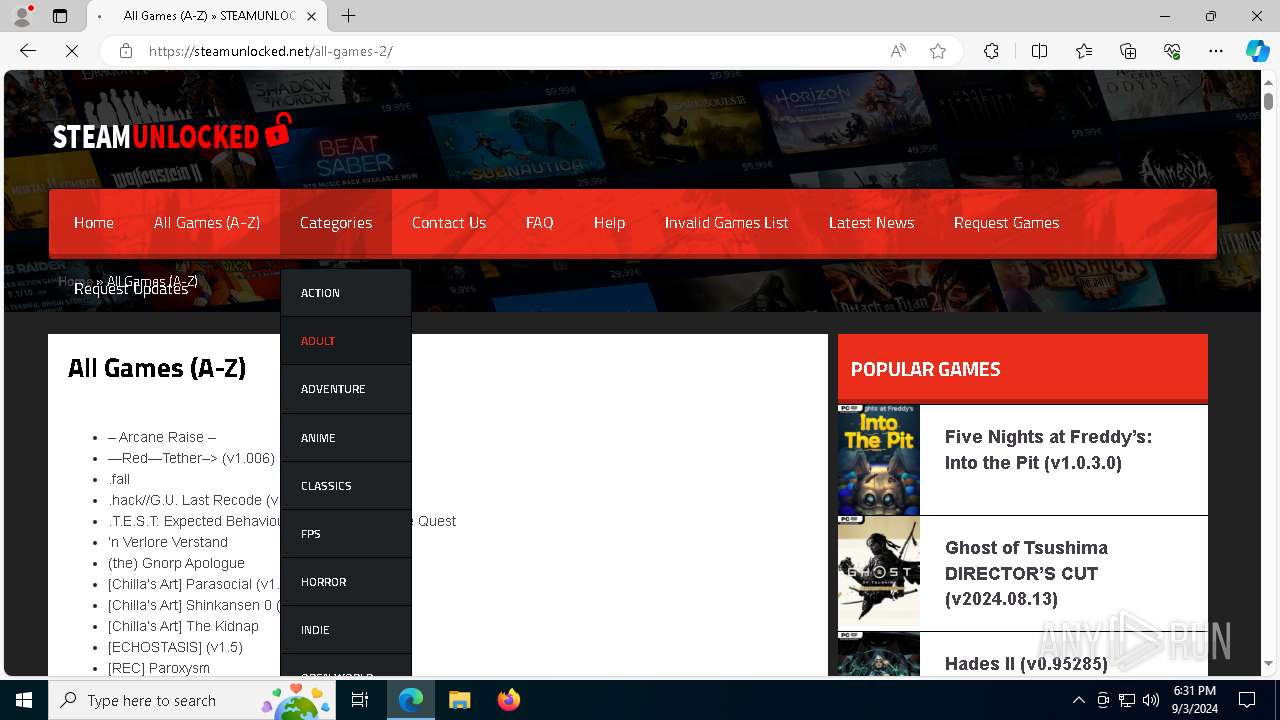Open the notification center icon

pos(1247,700)
